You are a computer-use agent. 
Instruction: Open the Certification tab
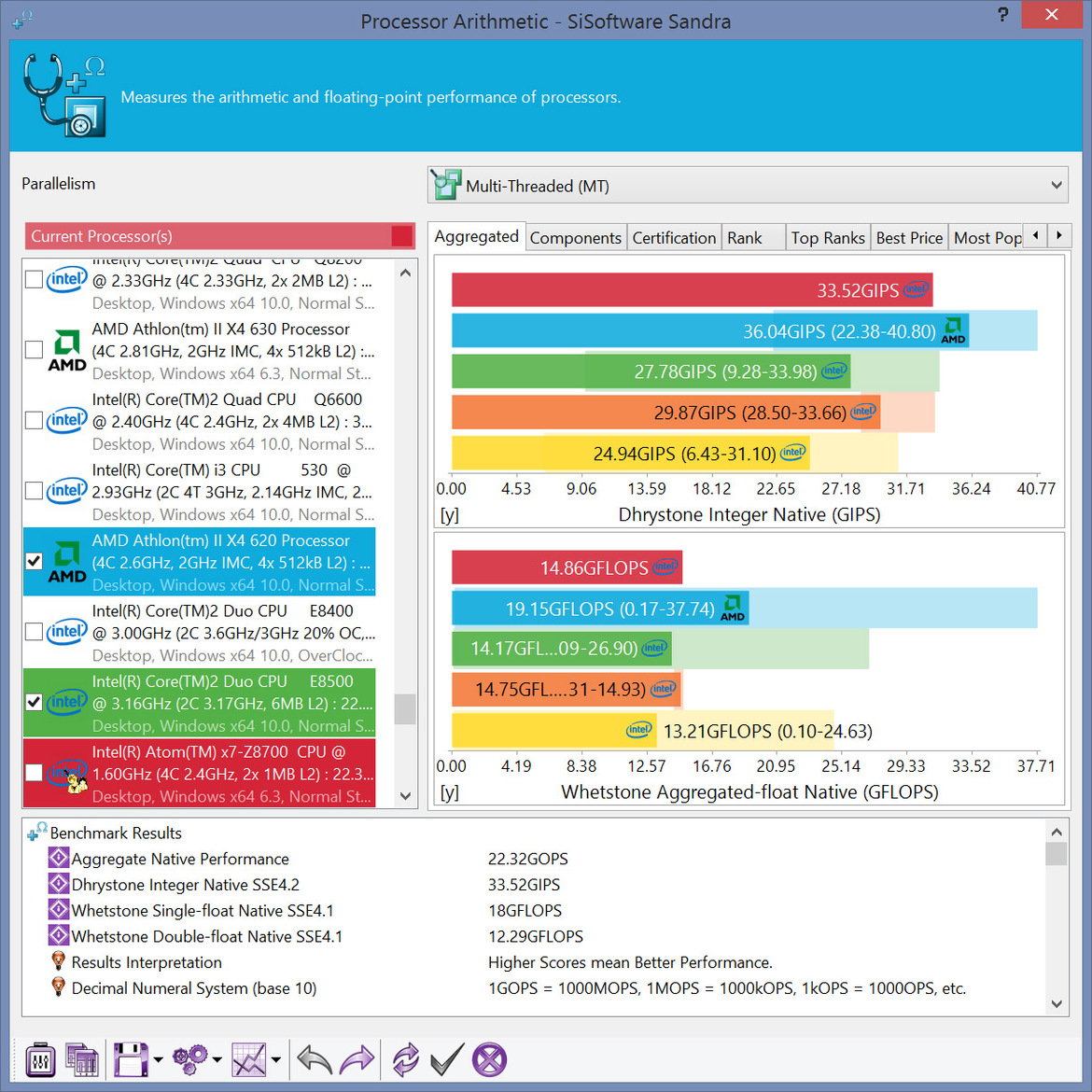(x=674, y=238)
